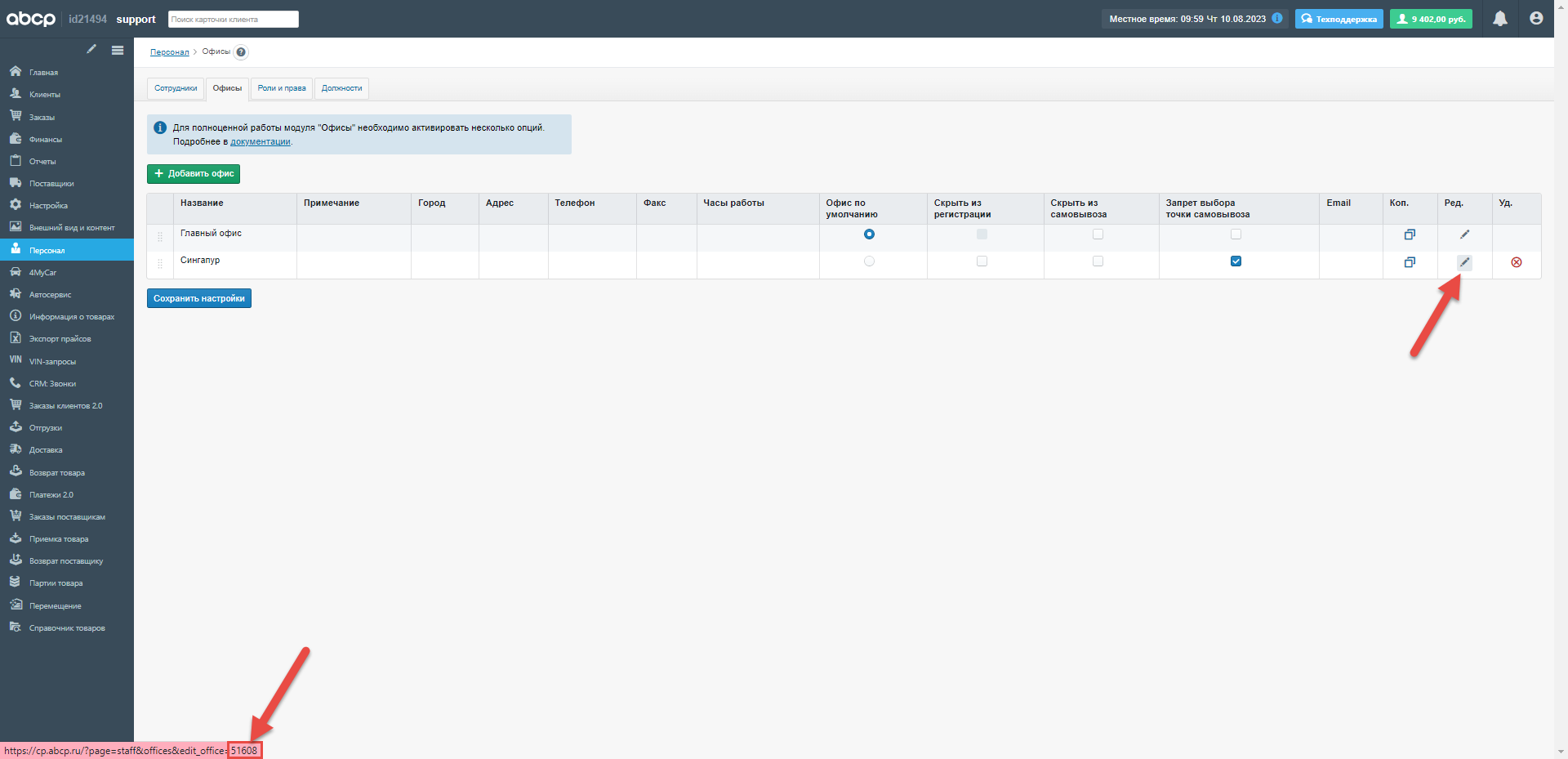Screen dimensions: 1568x759
Task: Set Сингапур as default office
Action: (869, 261)
